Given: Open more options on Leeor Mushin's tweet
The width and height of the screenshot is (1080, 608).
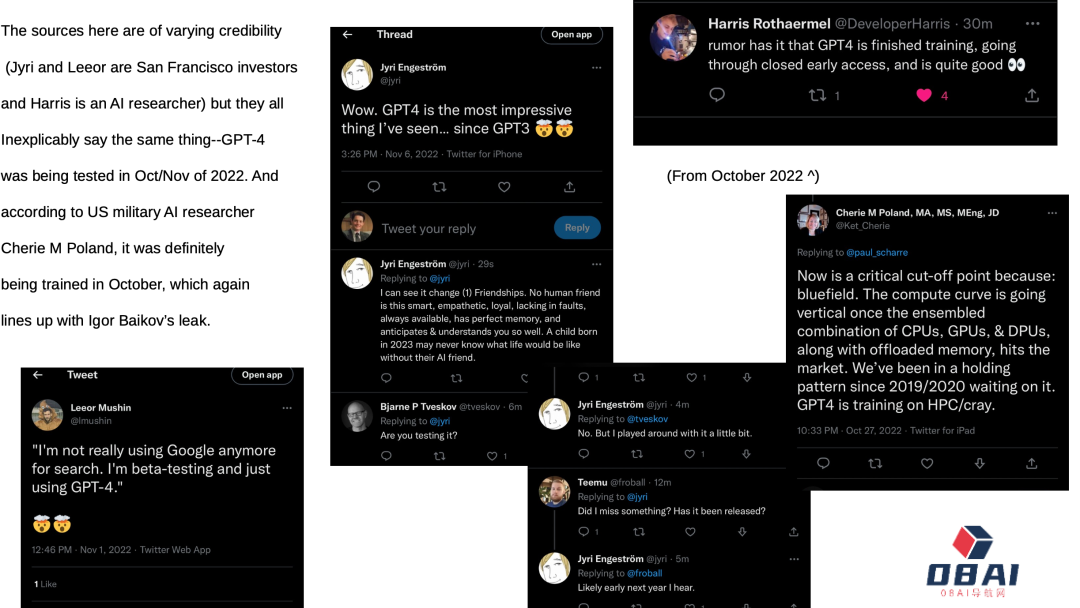Looking at the screenshot, I should point(287,408).
